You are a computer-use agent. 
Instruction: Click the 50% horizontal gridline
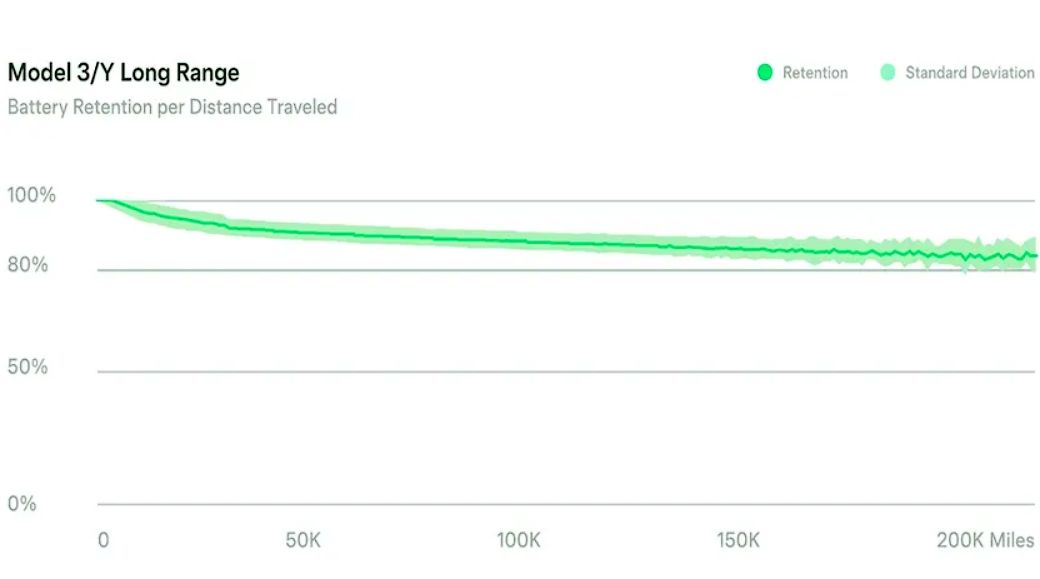tap(566, 371)
